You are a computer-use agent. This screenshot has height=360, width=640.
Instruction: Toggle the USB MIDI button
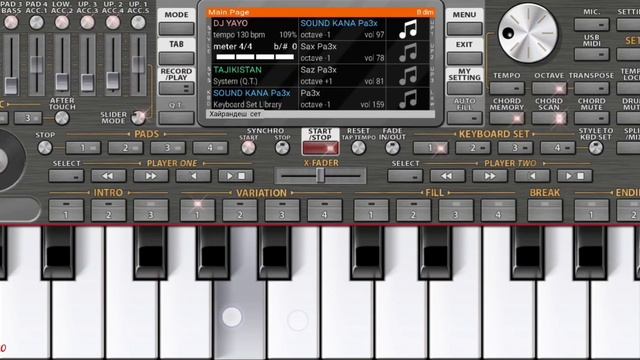pos(591,54)
